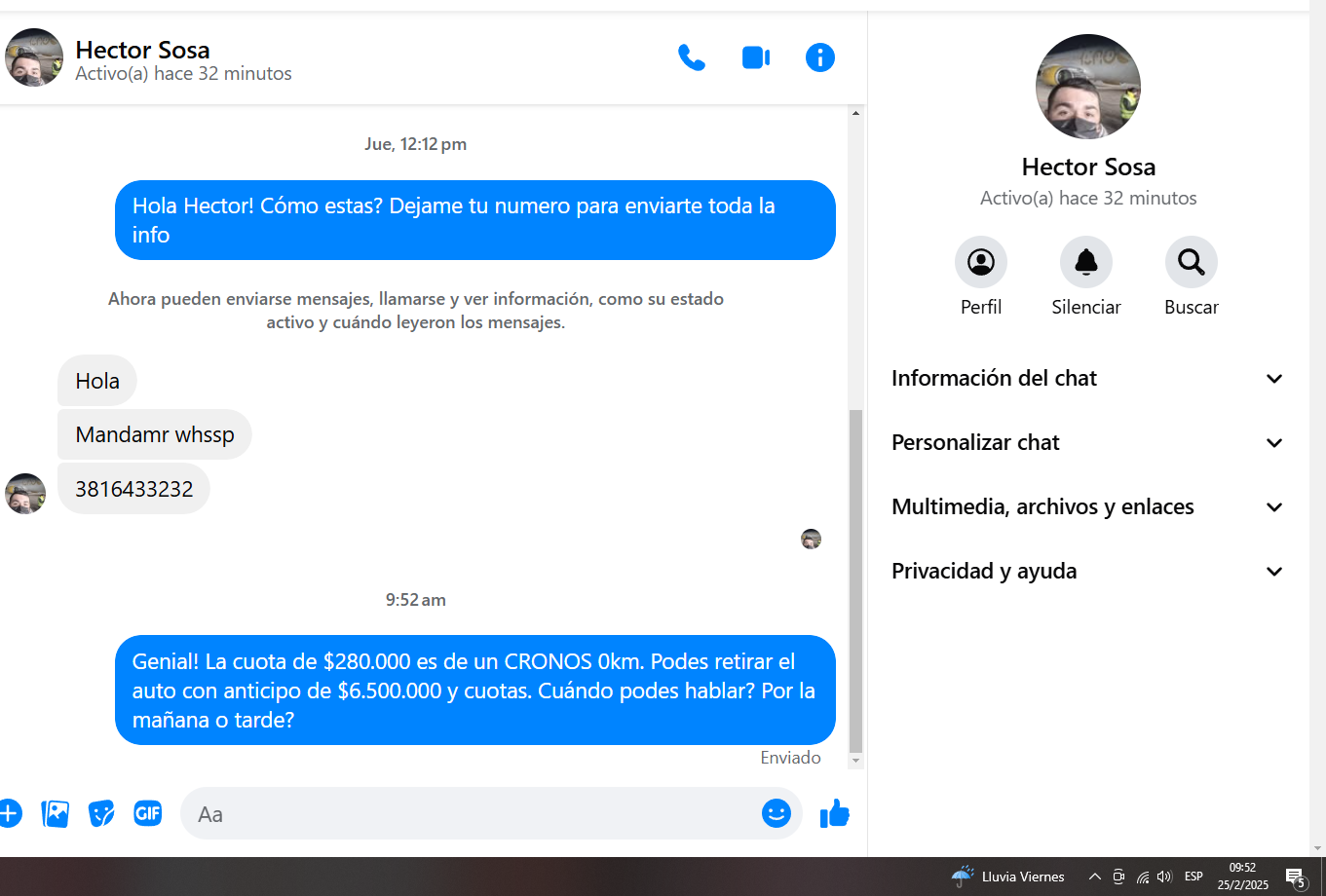Attach a photo using the image icon

56,813
